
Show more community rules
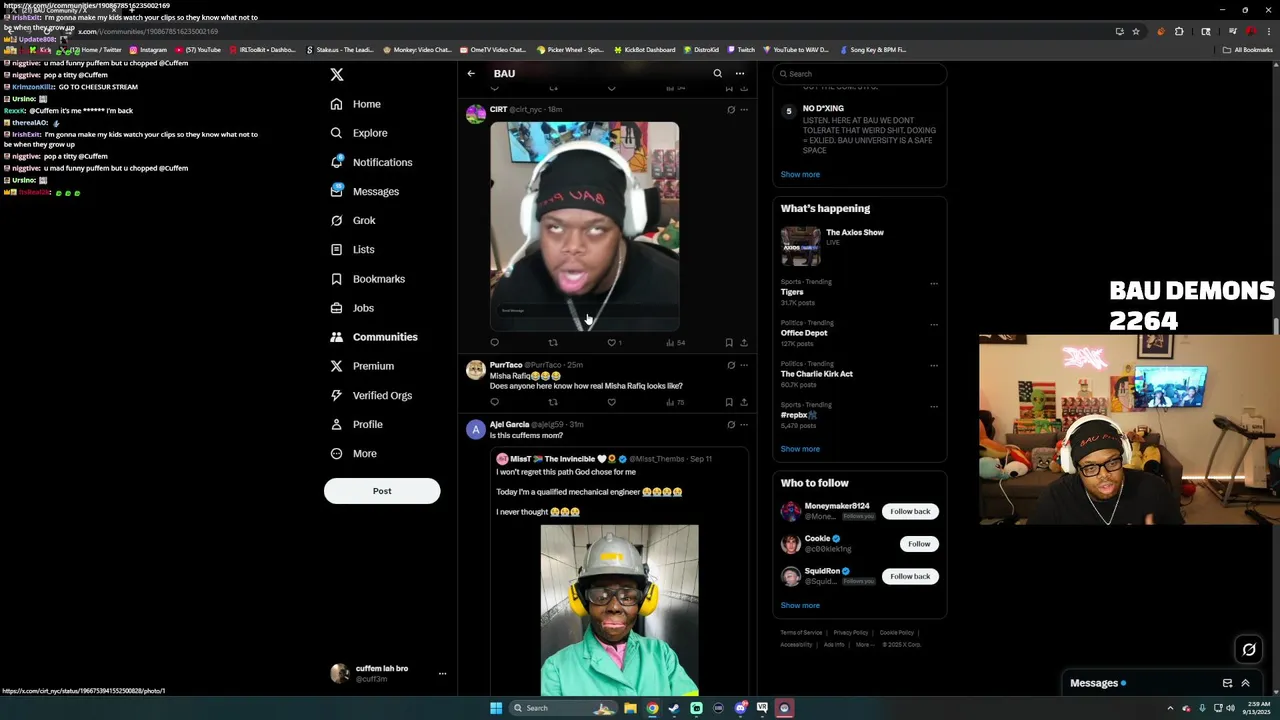800,174
